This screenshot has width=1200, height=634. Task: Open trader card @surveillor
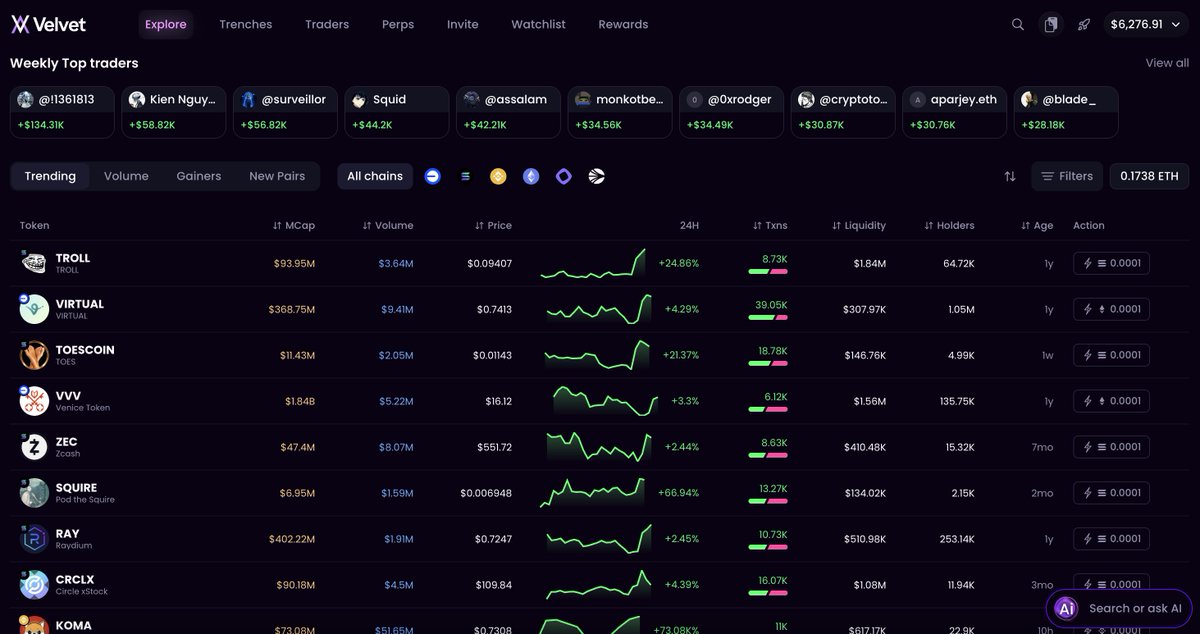pos(283,112)
